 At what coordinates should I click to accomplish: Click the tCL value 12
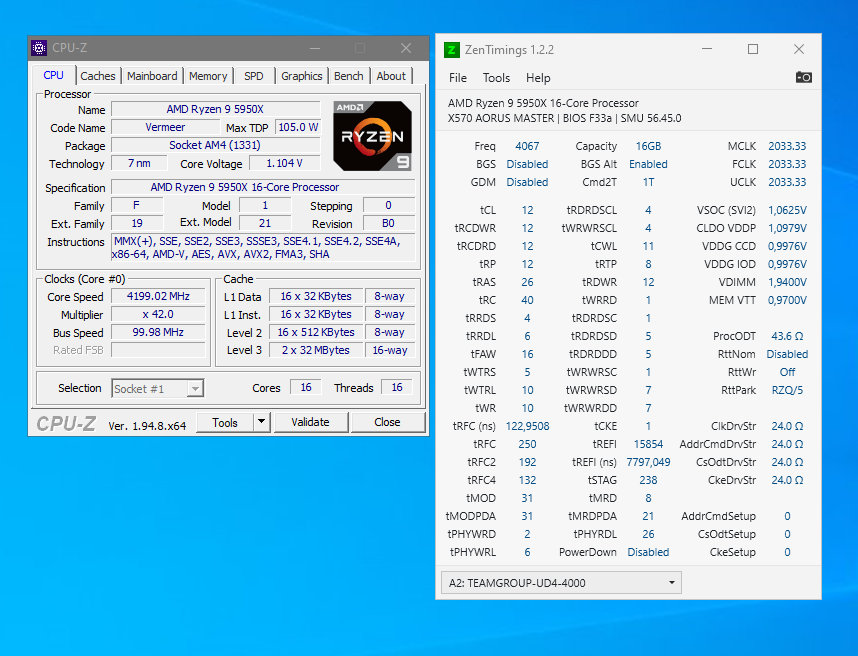pos(527,210)
